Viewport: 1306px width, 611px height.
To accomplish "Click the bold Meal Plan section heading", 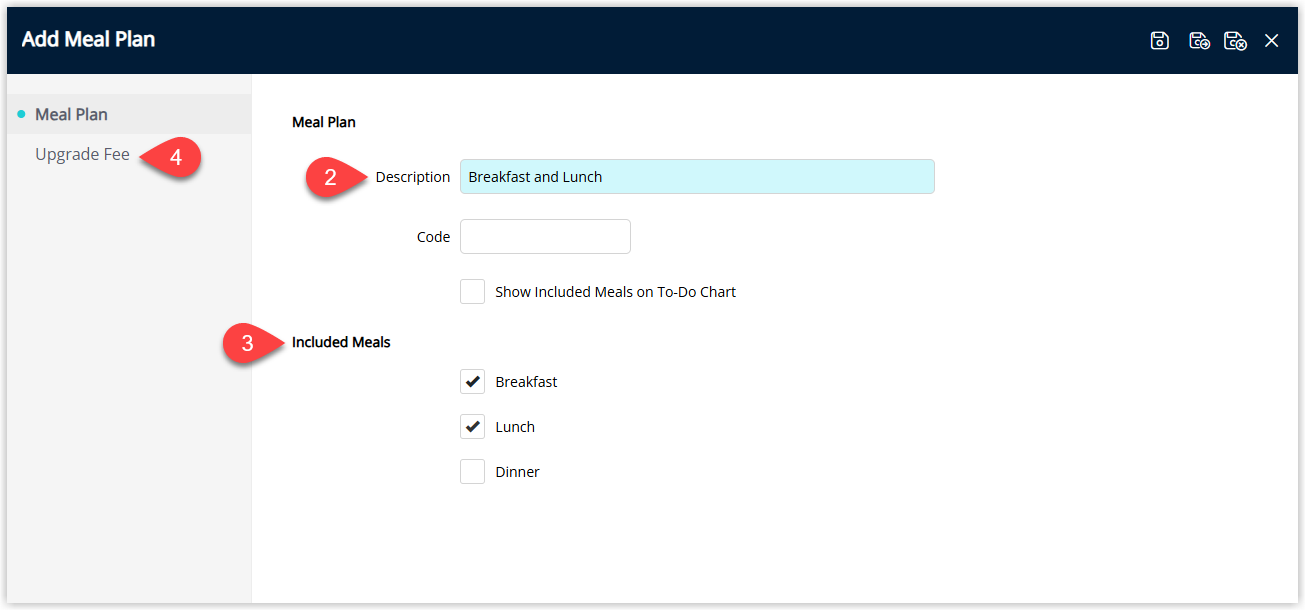I will click(x=324, y=122).
